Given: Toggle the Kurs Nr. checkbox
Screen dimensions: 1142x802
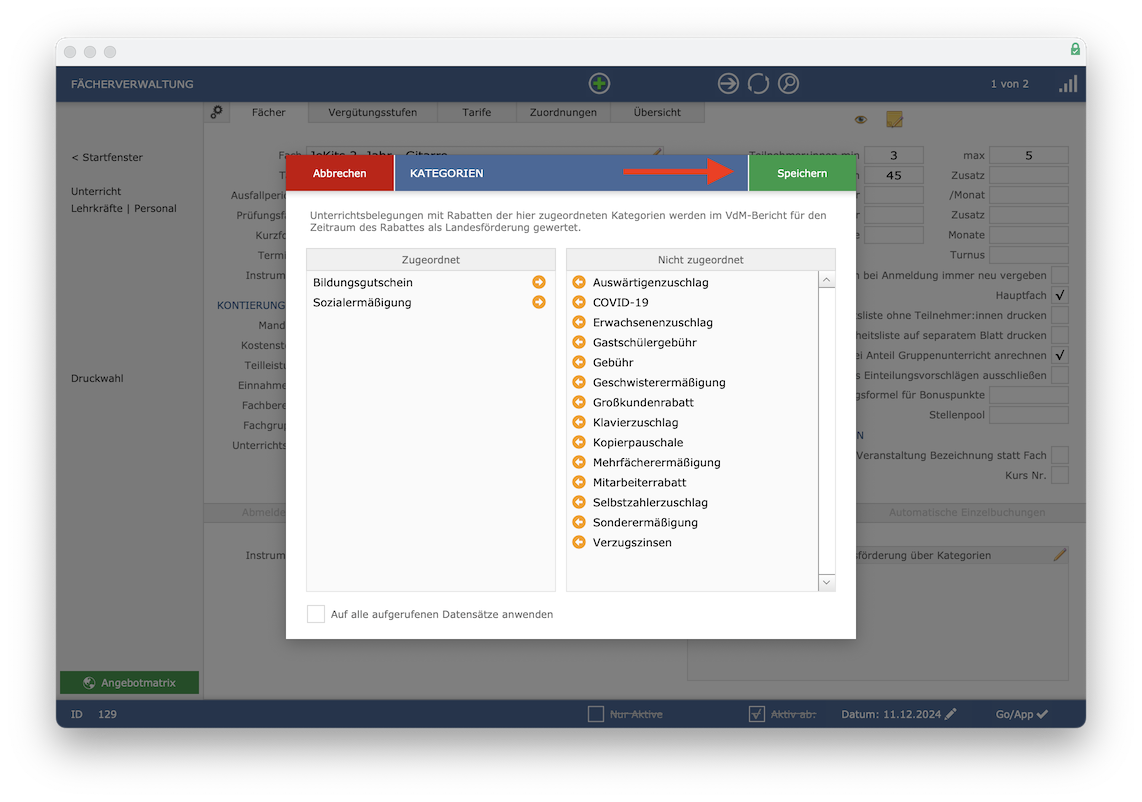Looking at the screenshot, I should click(1060, 475).
